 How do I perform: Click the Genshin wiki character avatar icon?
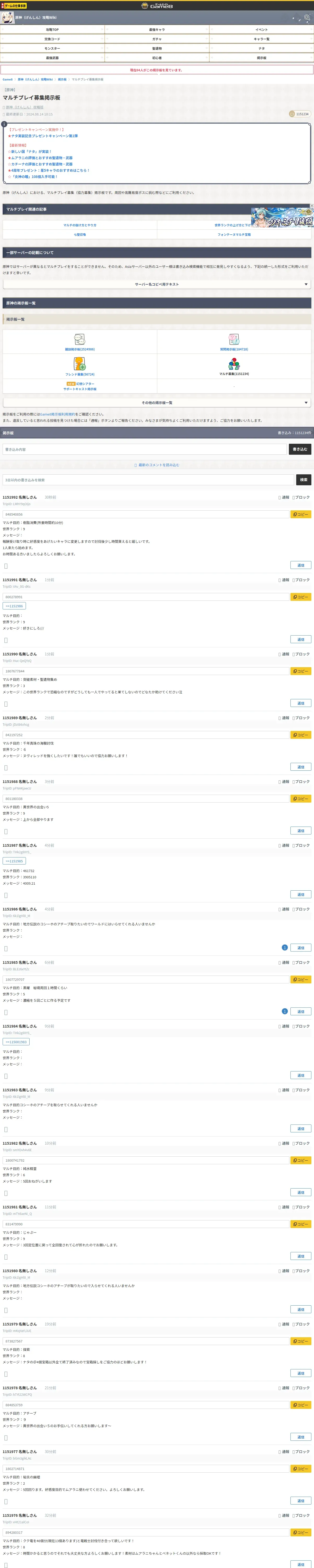click(x=7, y=18)
